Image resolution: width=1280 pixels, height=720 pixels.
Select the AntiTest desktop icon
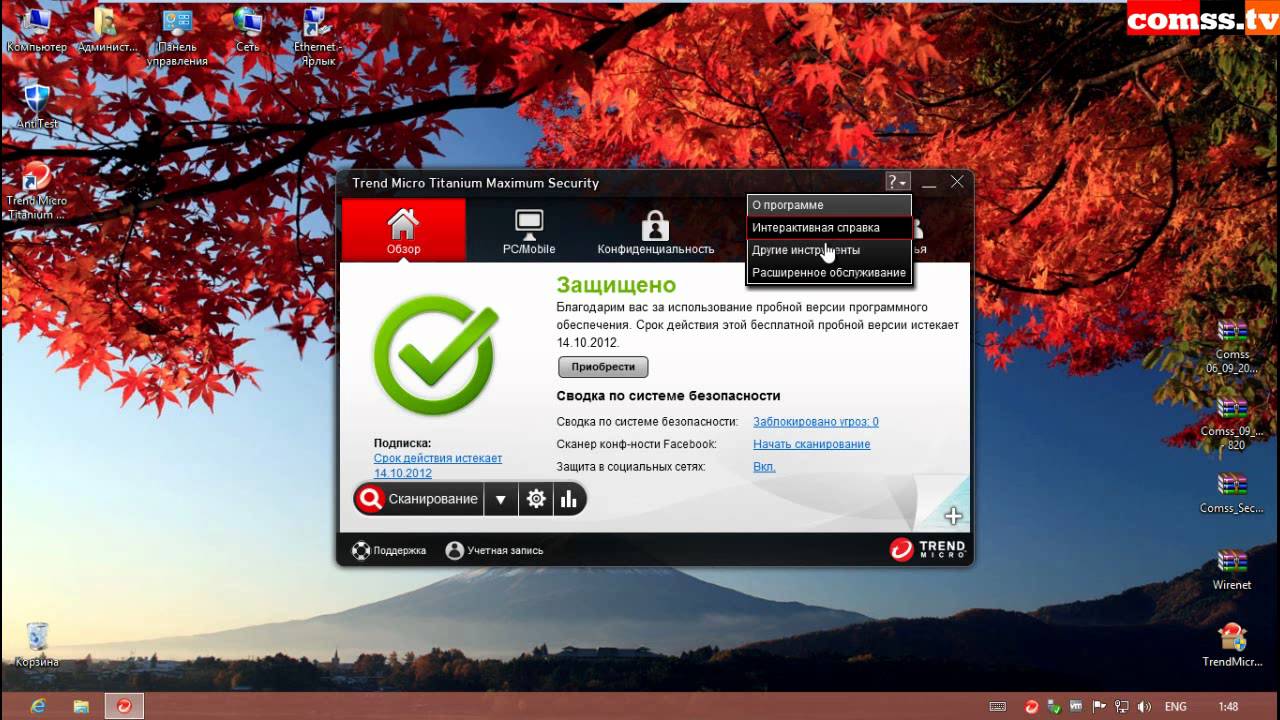pyautogui.click(x=37, y=107)
